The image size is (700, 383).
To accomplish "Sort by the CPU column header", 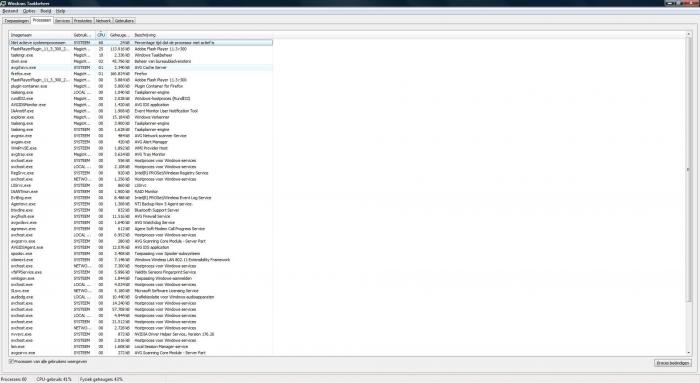I will 101,35.
